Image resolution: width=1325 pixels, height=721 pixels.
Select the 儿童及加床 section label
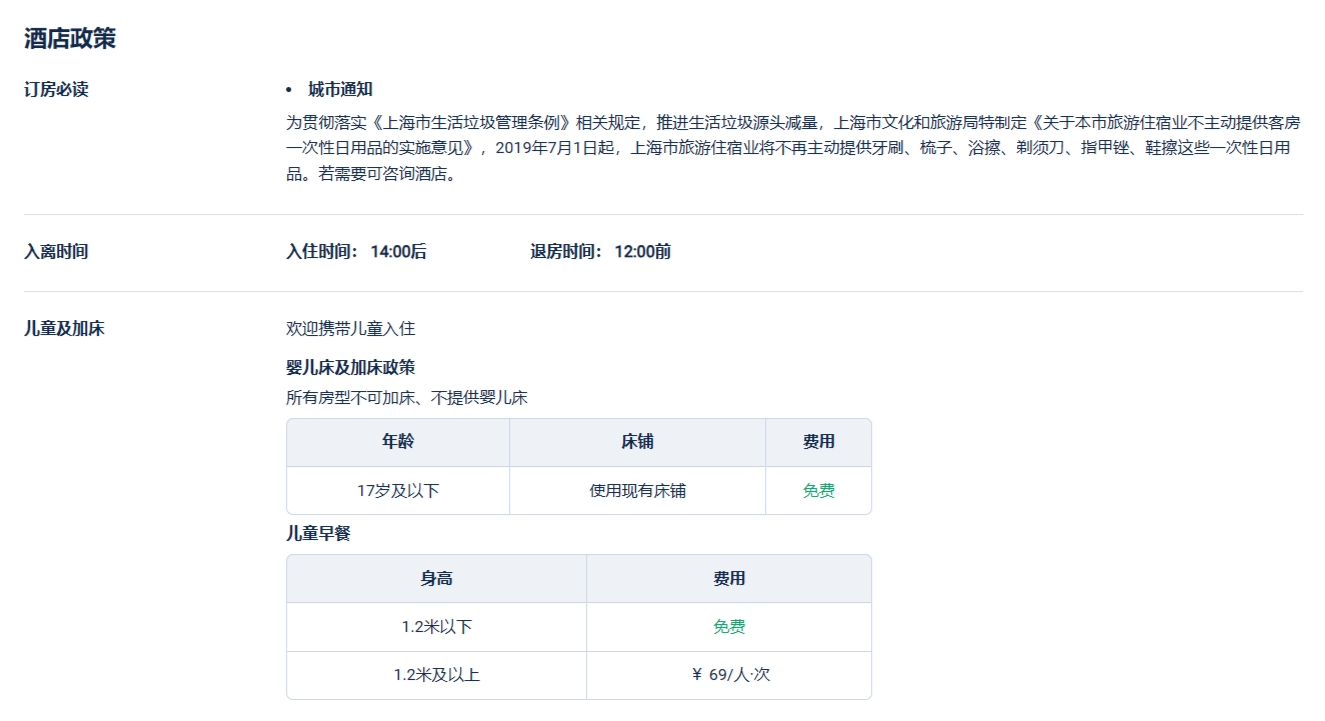(64, 329)
